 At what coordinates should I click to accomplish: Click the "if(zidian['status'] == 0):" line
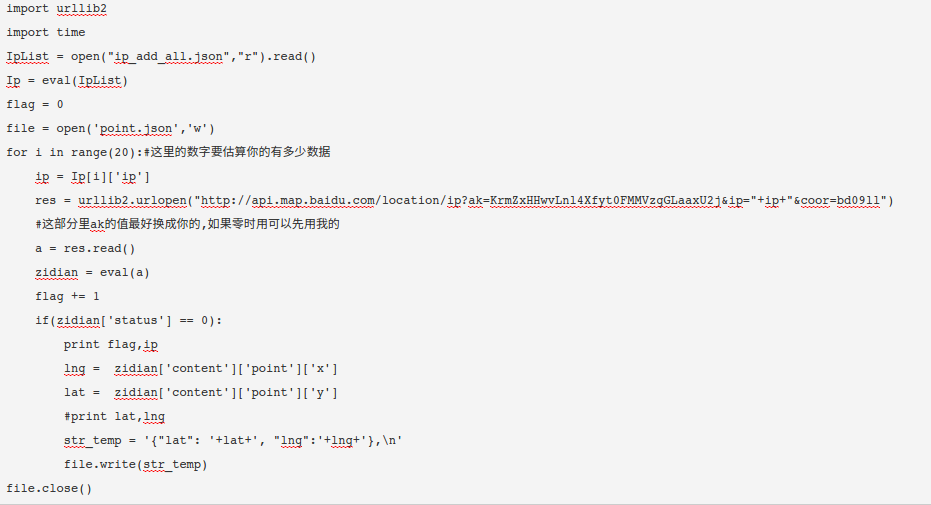click(128, 321)
